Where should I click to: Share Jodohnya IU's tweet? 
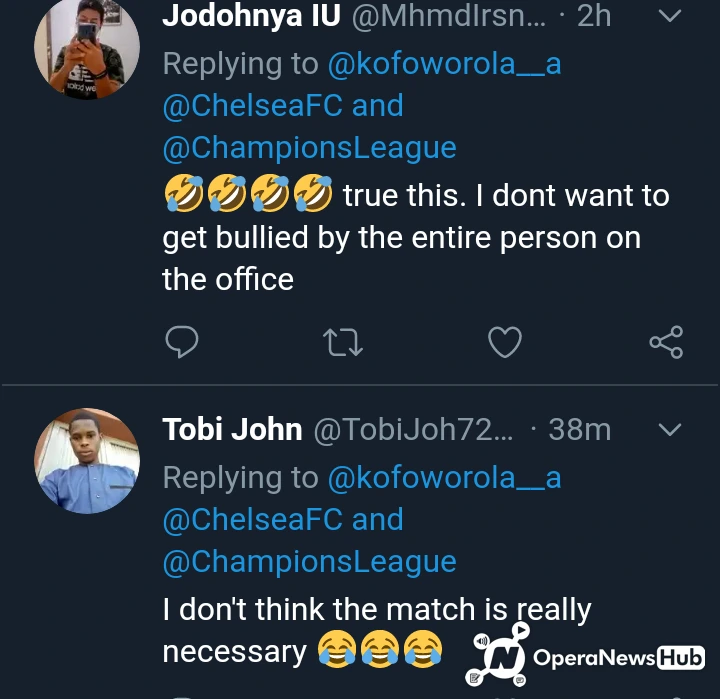pos(666,342)
